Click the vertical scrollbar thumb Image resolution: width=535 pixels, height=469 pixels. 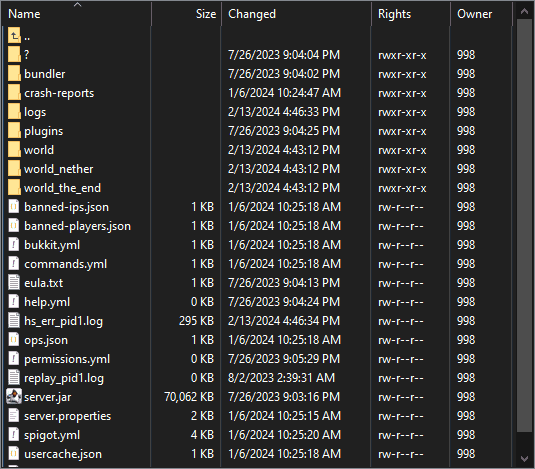pos(524,225)
